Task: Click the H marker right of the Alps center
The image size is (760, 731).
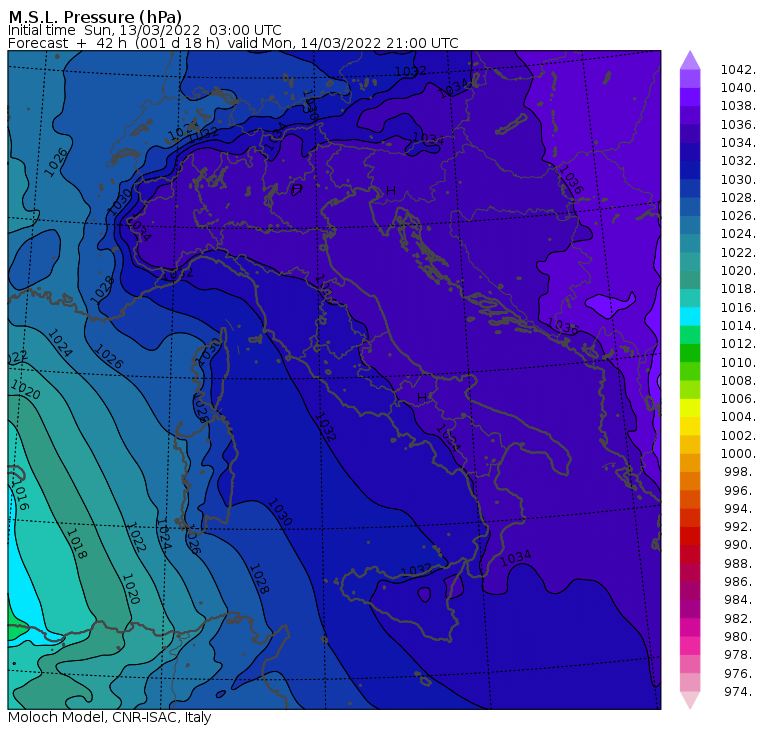Action: [391, 191]
